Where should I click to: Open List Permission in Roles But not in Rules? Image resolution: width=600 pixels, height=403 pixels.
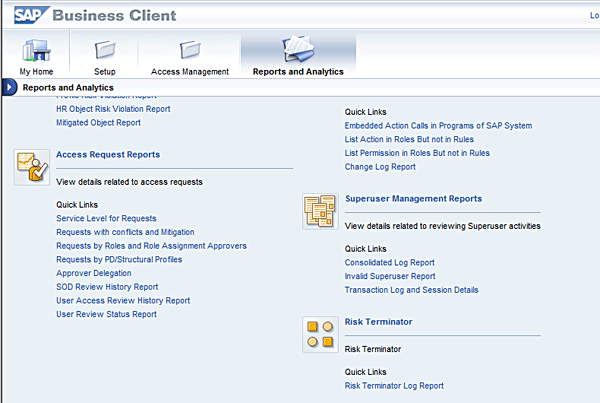417,153
